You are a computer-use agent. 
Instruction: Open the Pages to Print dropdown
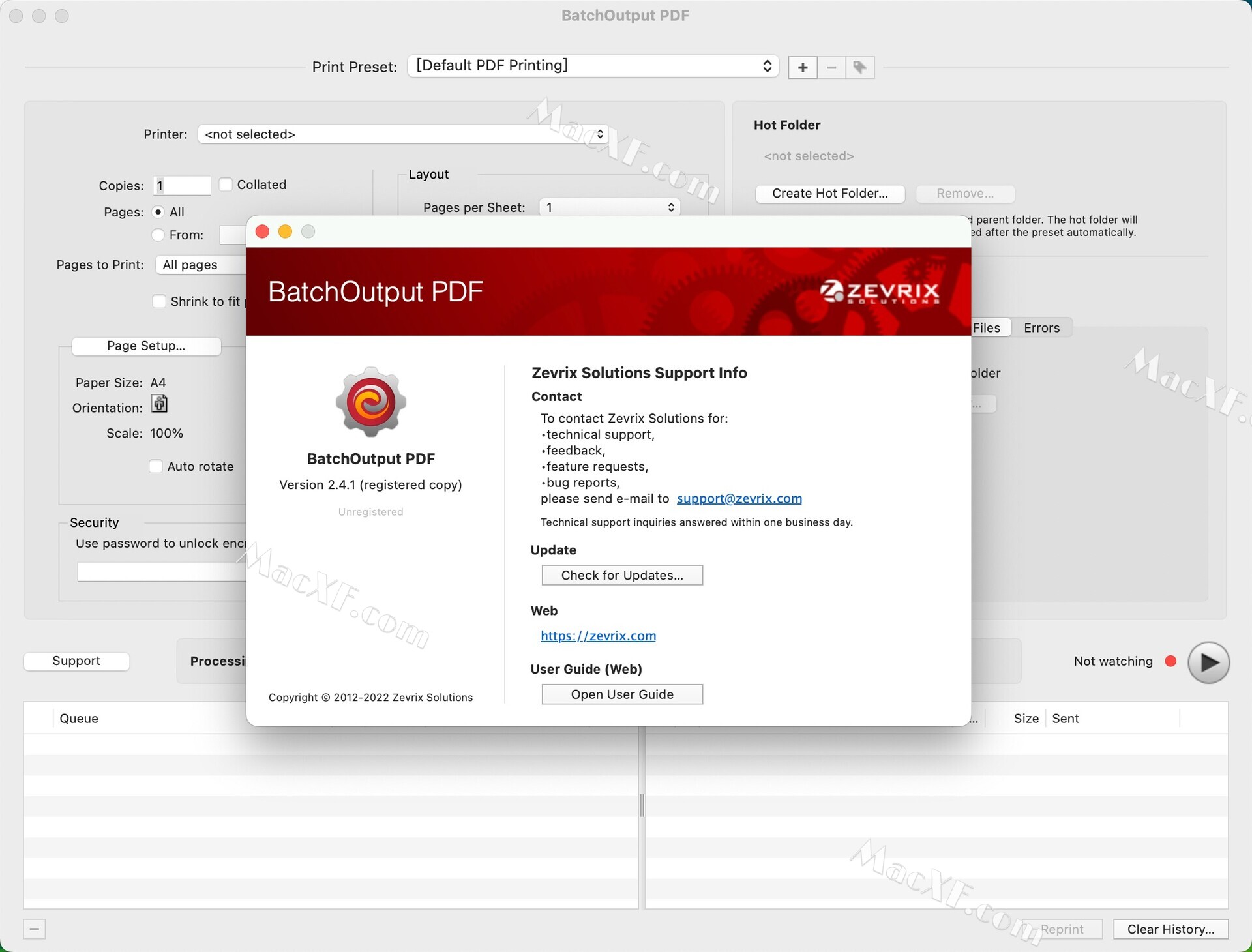tap(201, 265)
